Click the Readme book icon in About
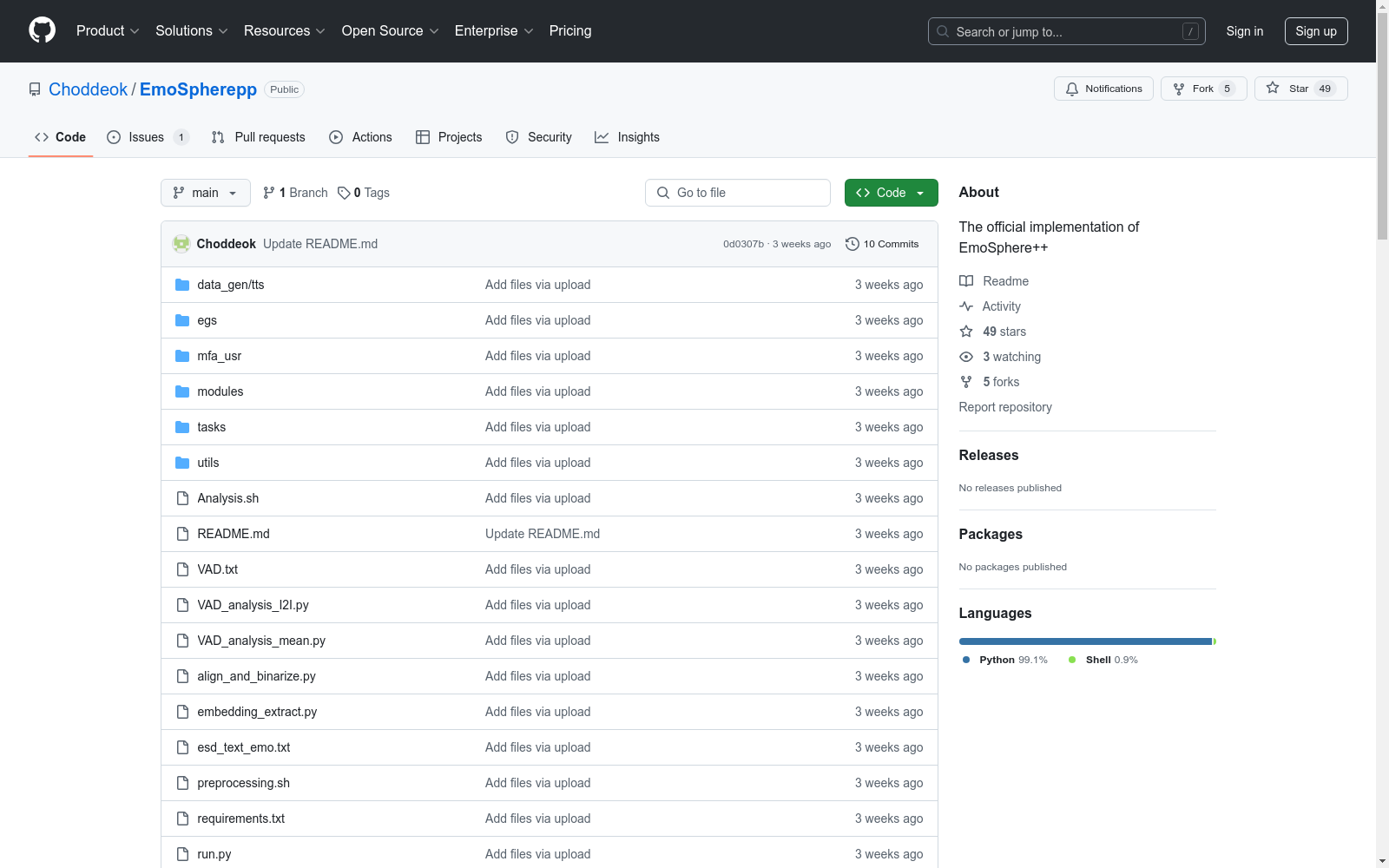 click(x=966, y=281)
